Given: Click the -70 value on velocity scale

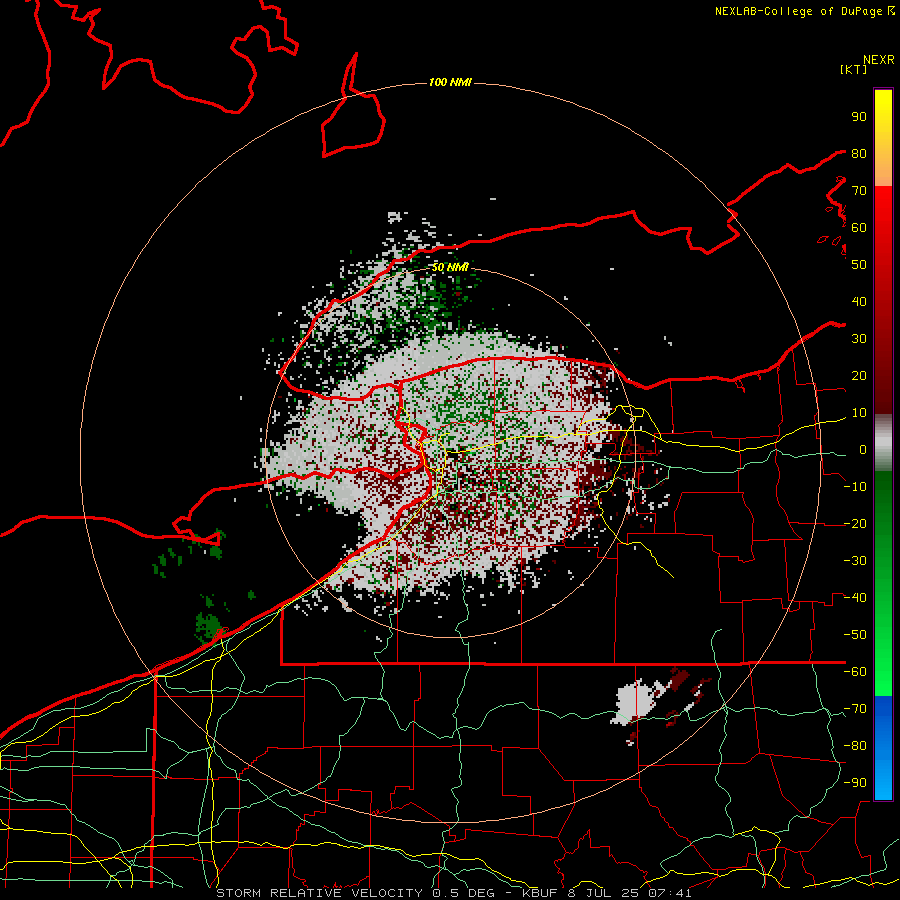Looking at the screenshot, I should [855, 709].
